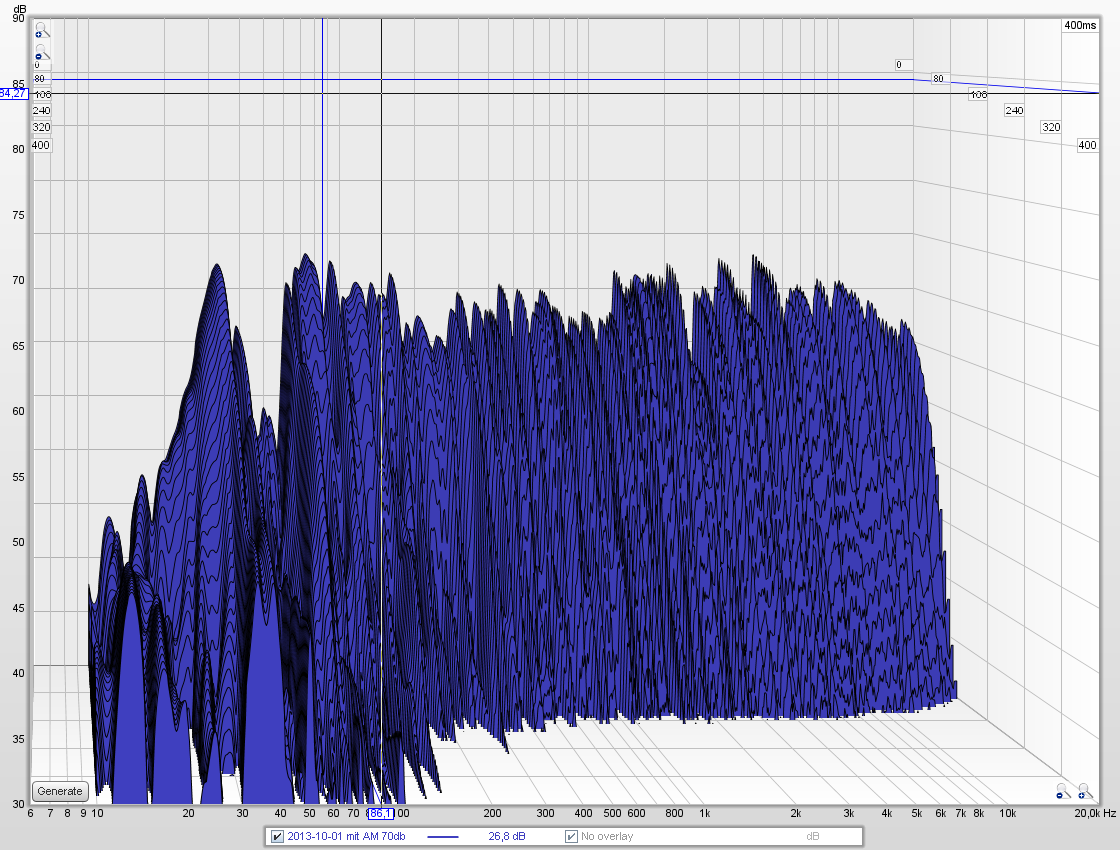
Task: Select the 320 time label on left axis
Action: point(41,127)
